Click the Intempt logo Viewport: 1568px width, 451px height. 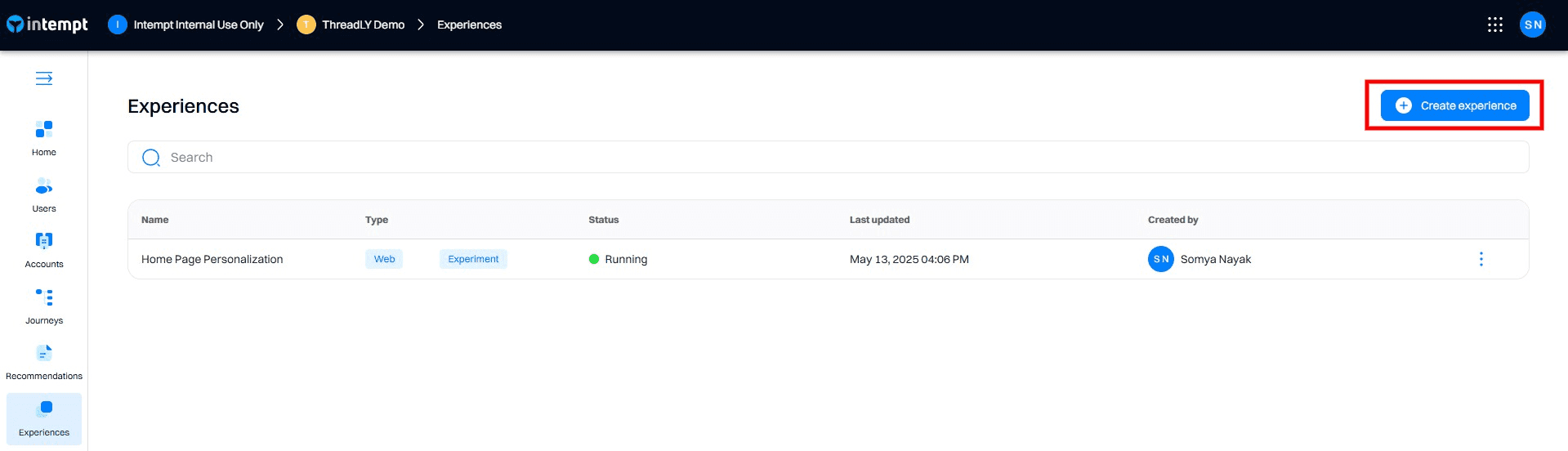pos(47,25)
